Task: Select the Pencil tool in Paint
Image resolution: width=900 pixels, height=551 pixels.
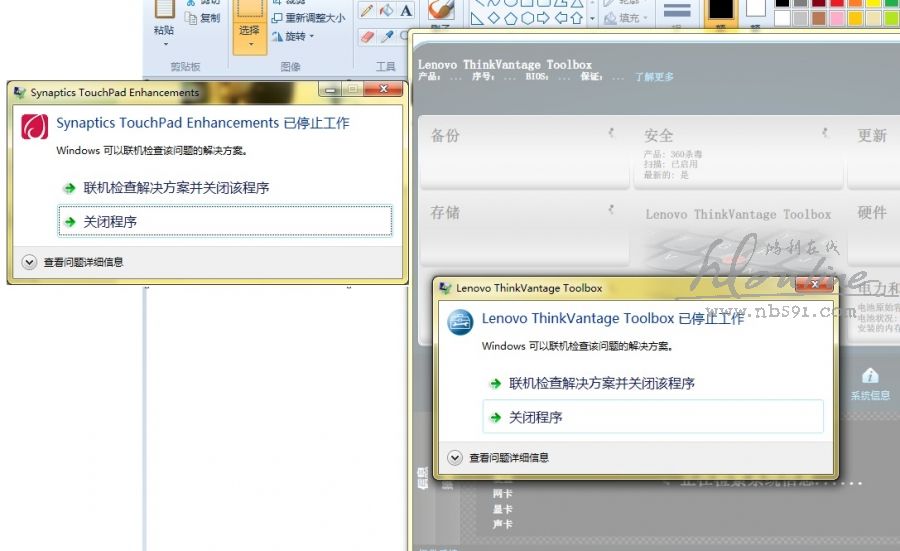Action: coord(367,10)
